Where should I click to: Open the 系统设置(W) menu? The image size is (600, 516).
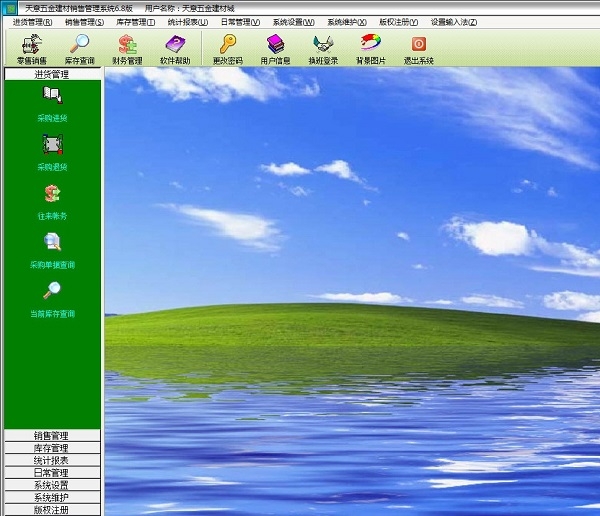[293, 22]
